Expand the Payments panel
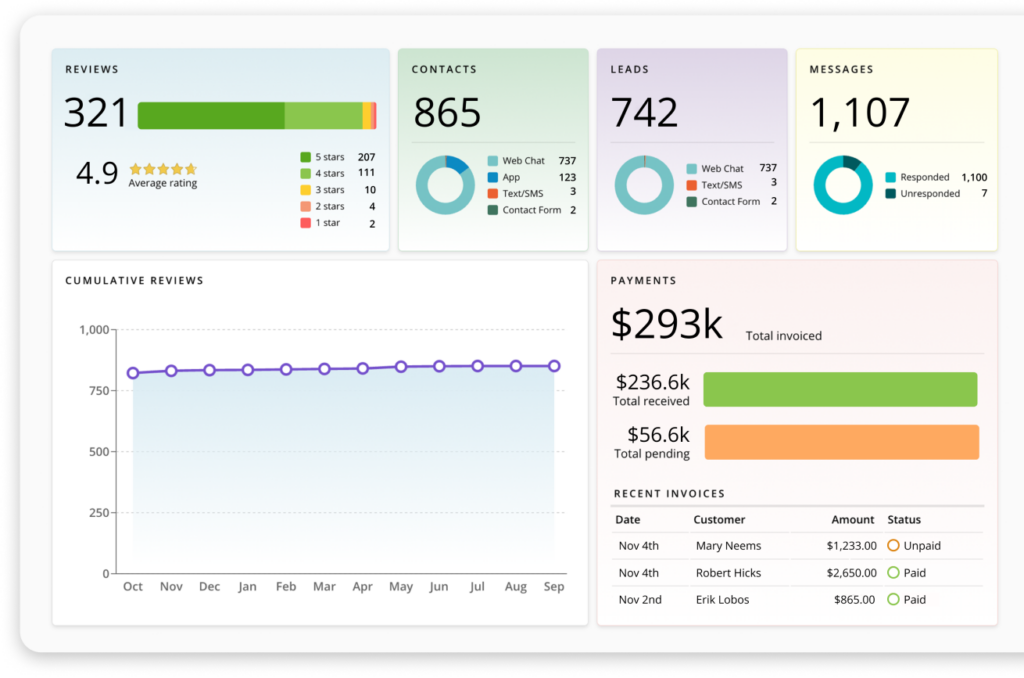 (644, 281)
